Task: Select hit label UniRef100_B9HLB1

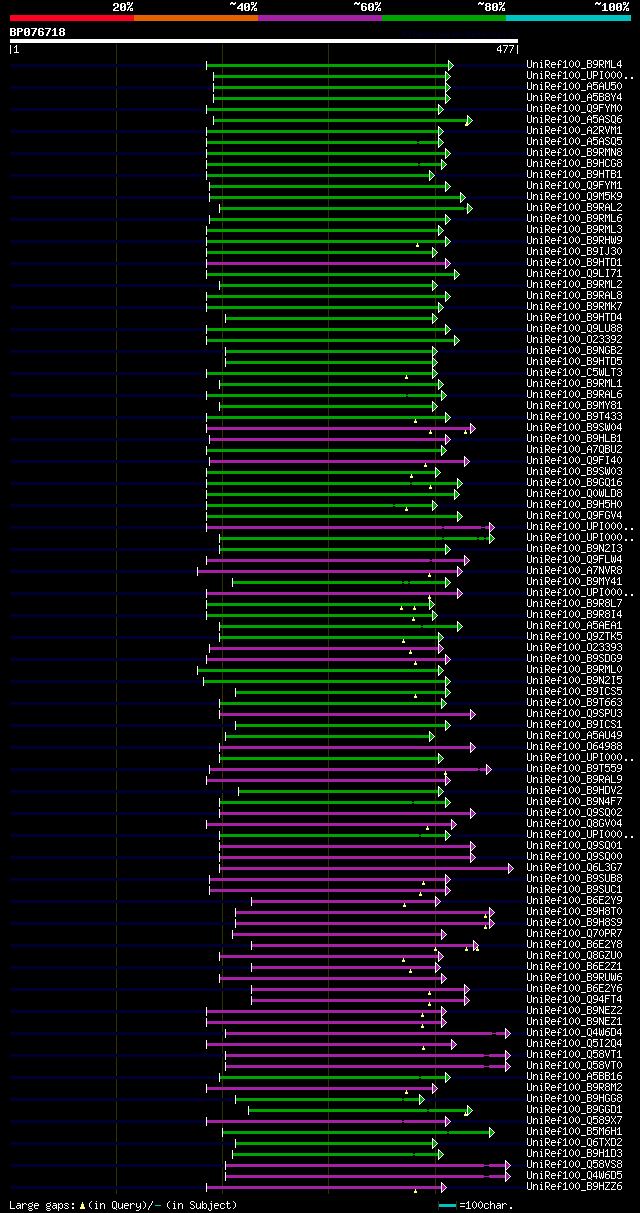Action: pos(574,439)
